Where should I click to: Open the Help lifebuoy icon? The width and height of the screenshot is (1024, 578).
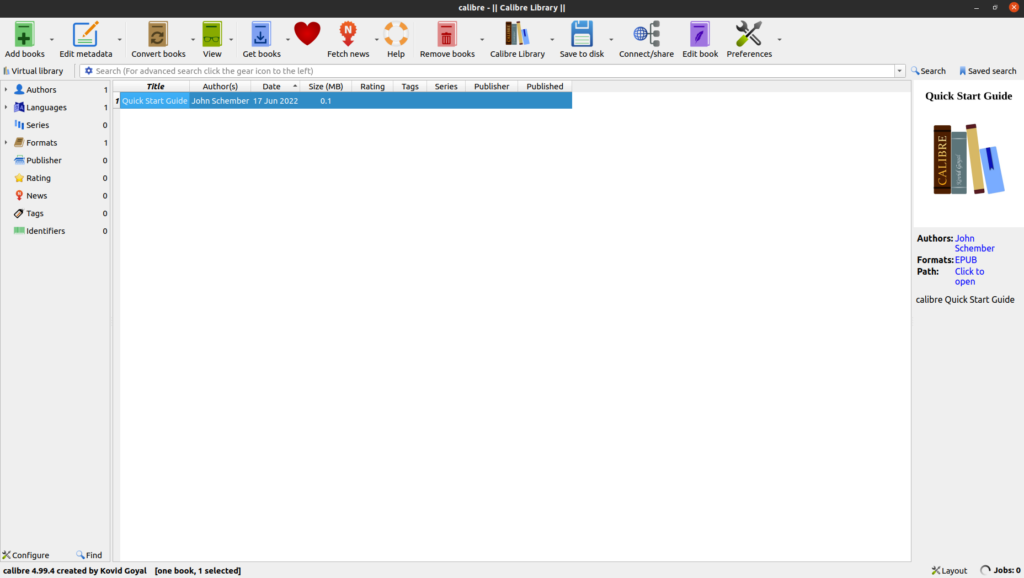(x=396, y=34)
